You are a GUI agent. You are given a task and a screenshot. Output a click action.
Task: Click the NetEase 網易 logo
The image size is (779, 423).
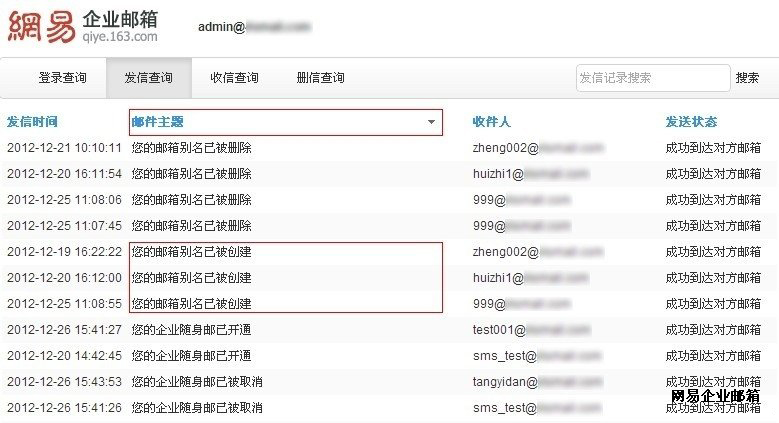pos(42,26)
